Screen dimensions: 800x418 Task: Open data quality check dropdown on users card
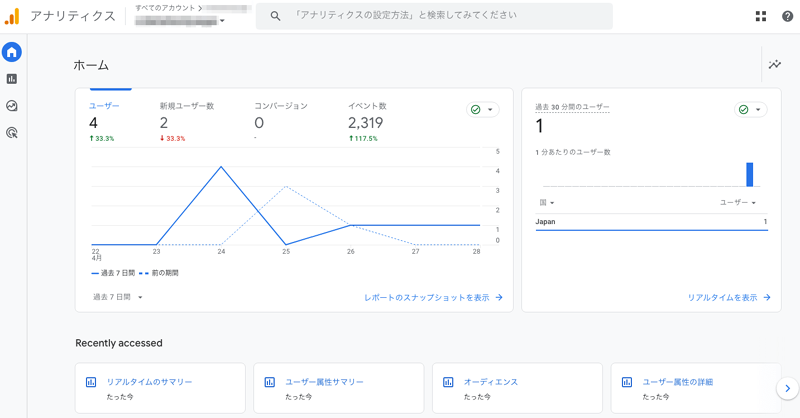[482, 110]
